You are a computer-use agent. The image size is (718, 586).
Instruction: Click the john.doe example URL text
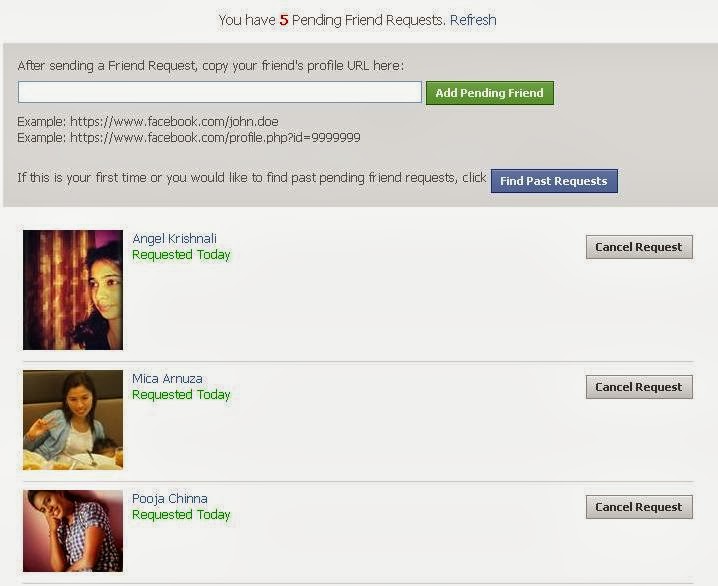click(x=174, y=122)
